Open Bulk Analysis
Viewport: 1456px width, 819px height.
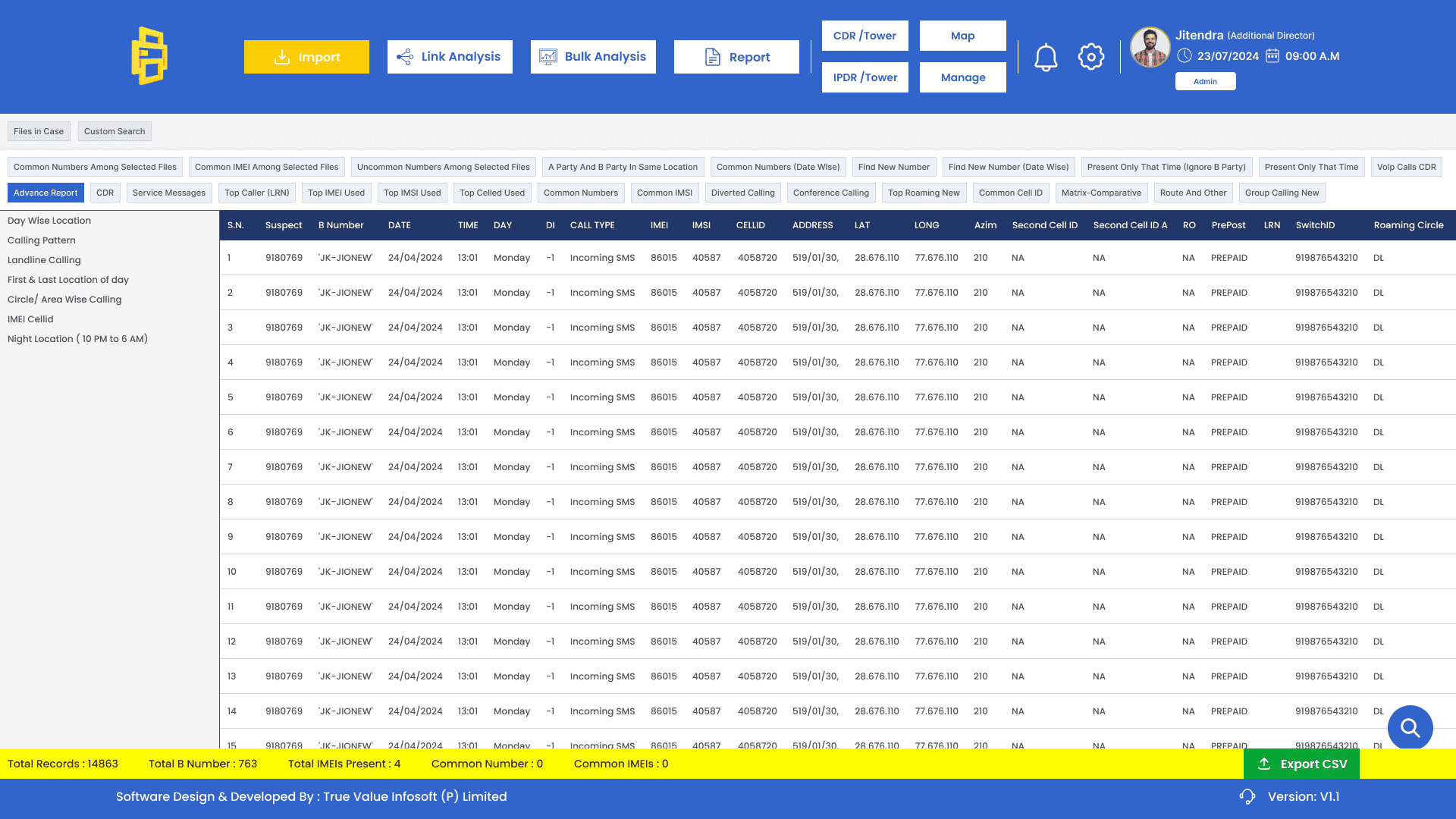point(593,57)
